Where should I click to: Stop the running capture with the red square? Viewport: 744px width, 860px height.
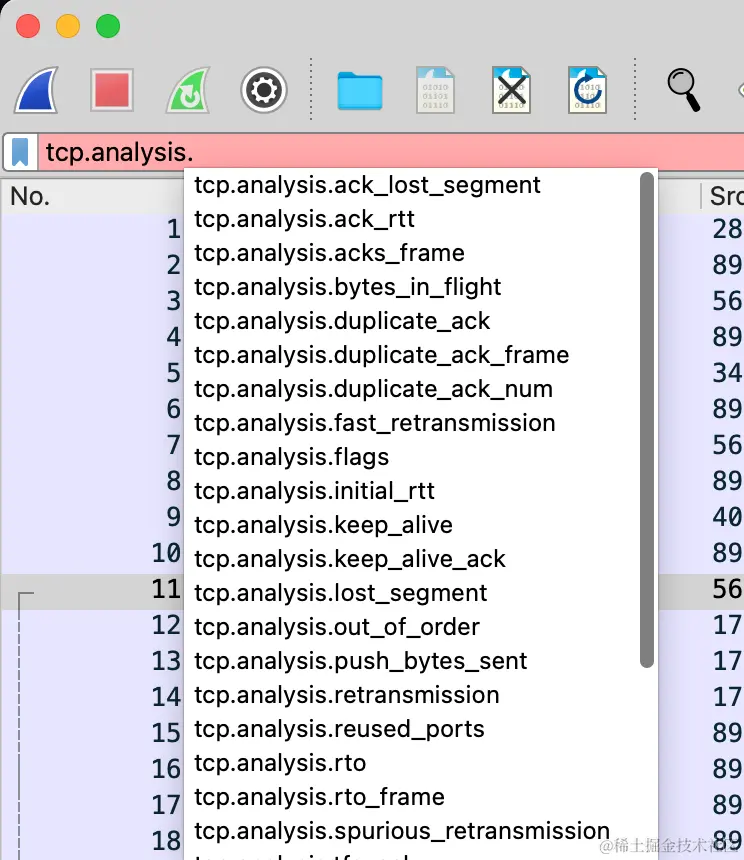coord(112,90)
